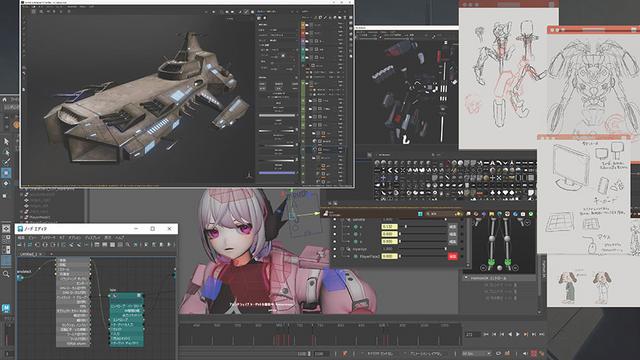Click the blue Maya M logo icon on left sidebar
This screenshot has height=360, width=640.
tap(6, 309)
